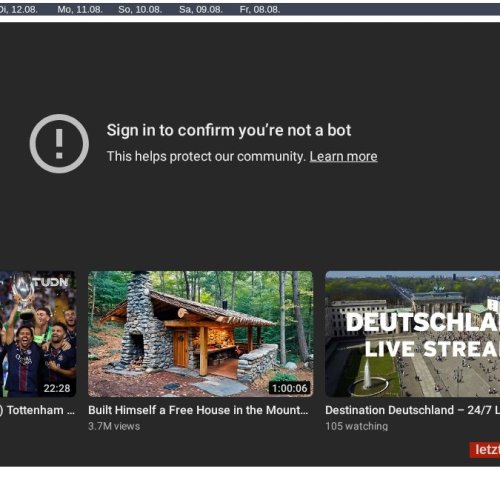Select the Mo, 11.08. date tab
500x500 pixels.
pos(80,9)
